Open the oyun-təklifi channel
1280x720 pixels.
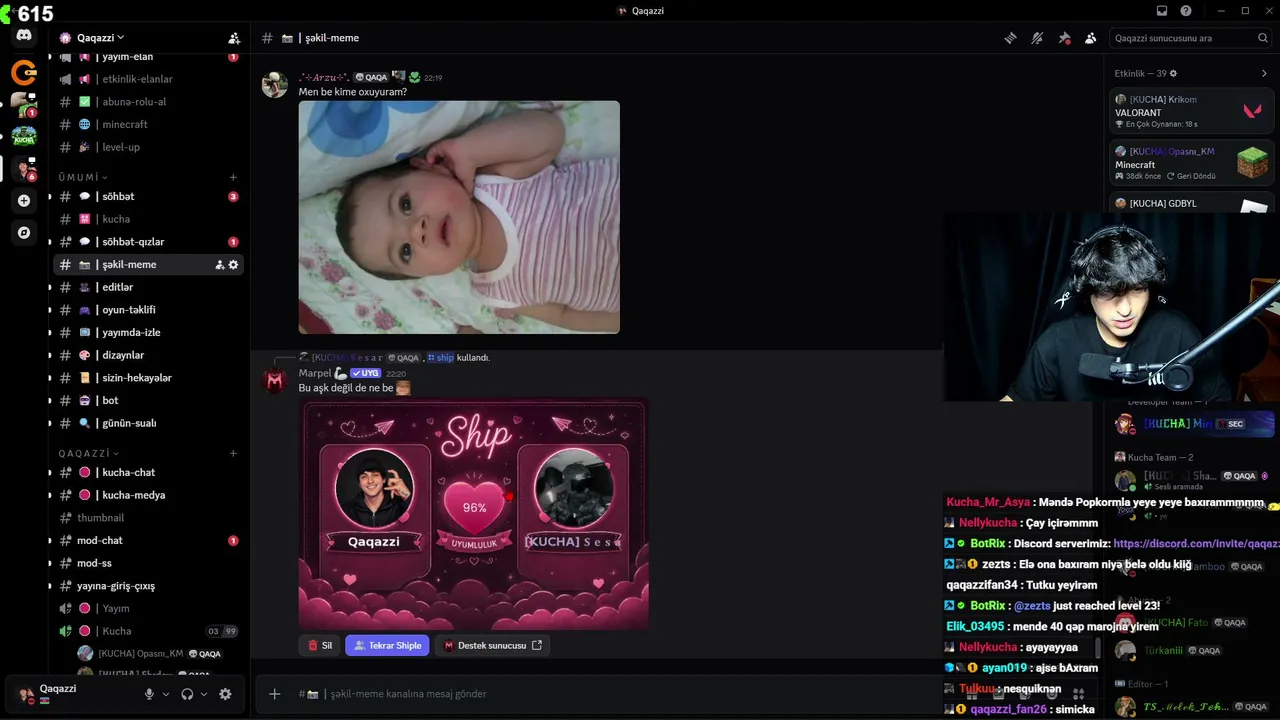(x=148, y=310)
